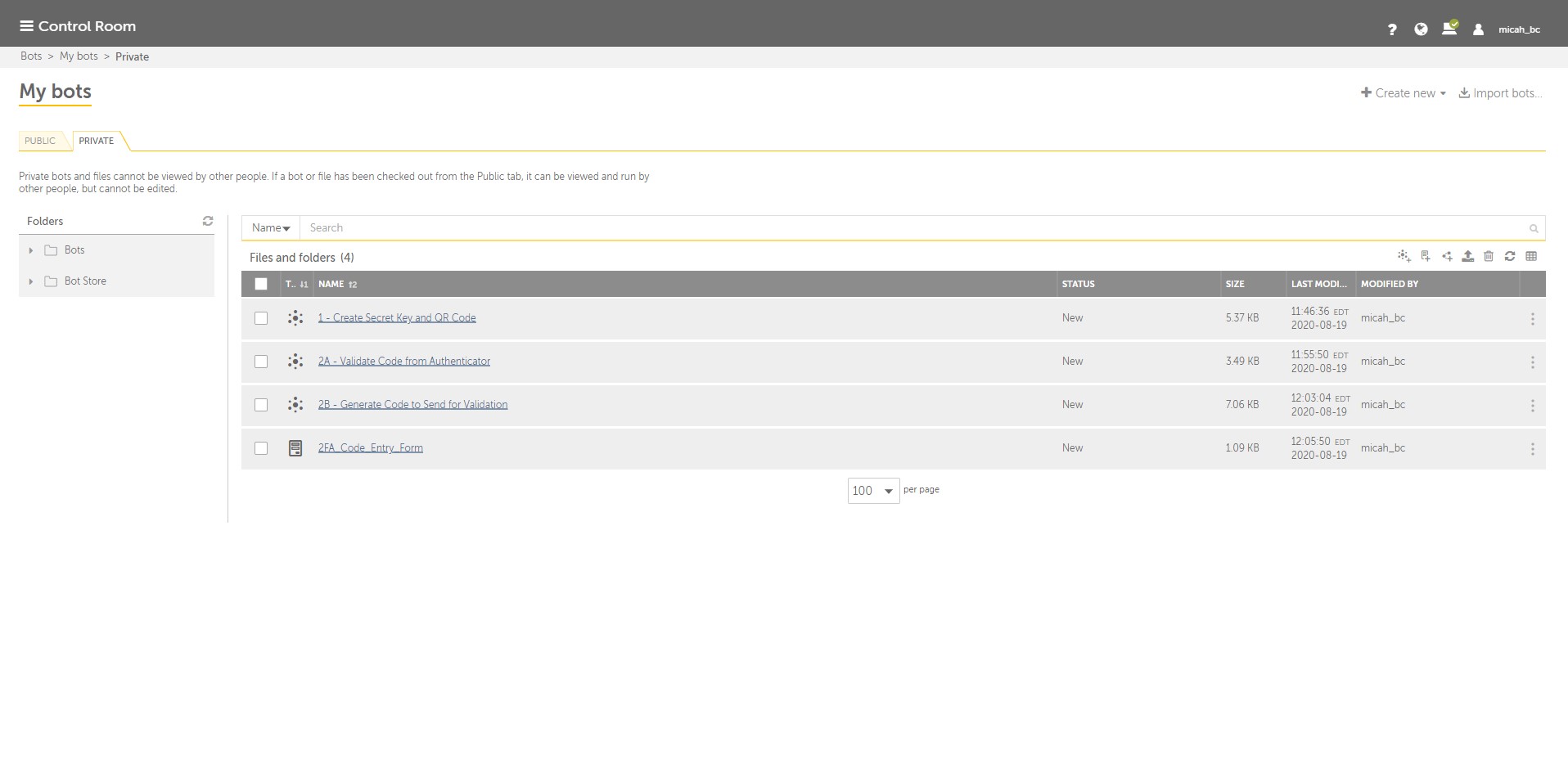Click bot icon for 2B - Generate Code
The width and height of the screenshot is (1568, 764).
pos(295,405)
